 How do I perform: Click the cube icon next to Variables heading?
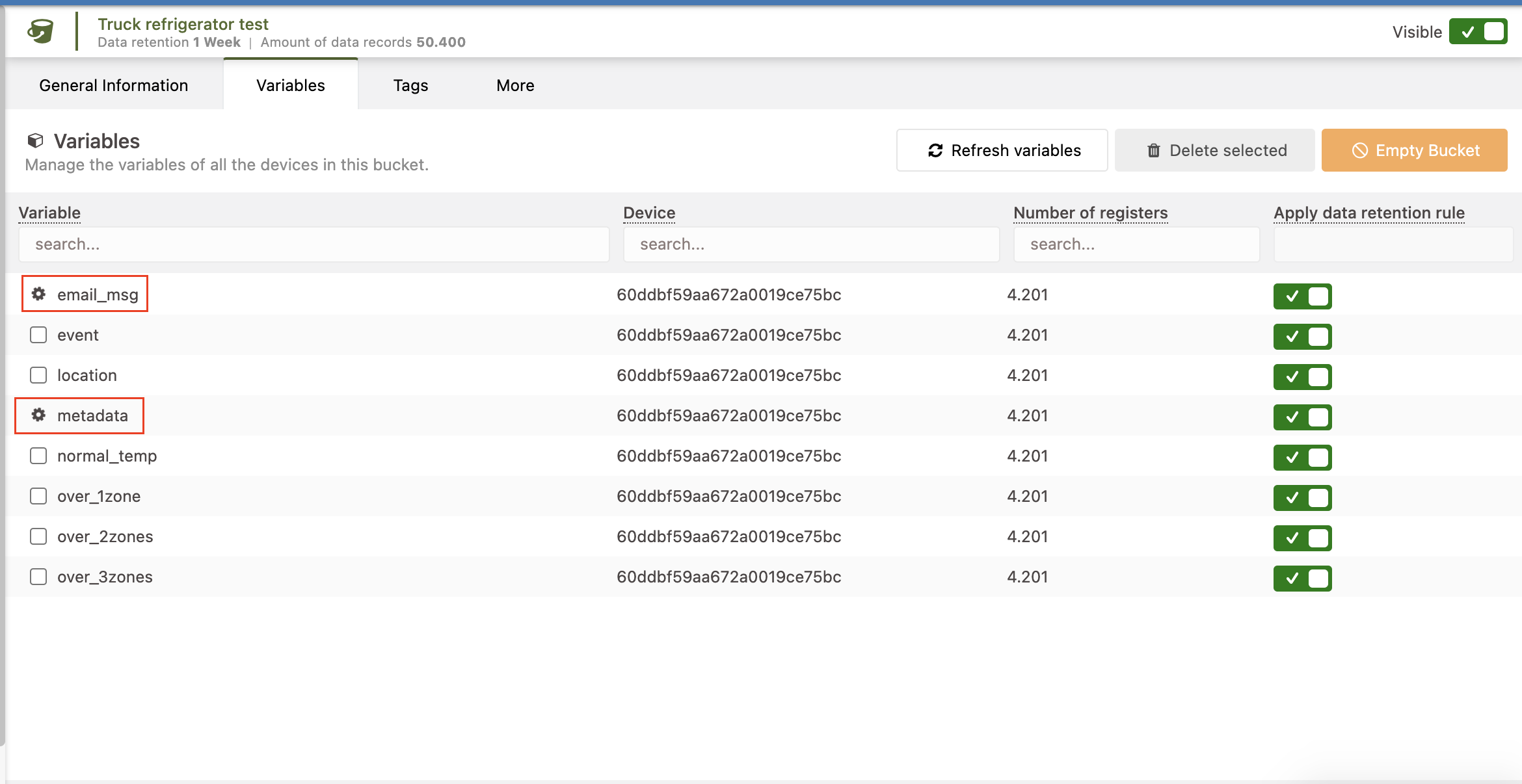35,140
